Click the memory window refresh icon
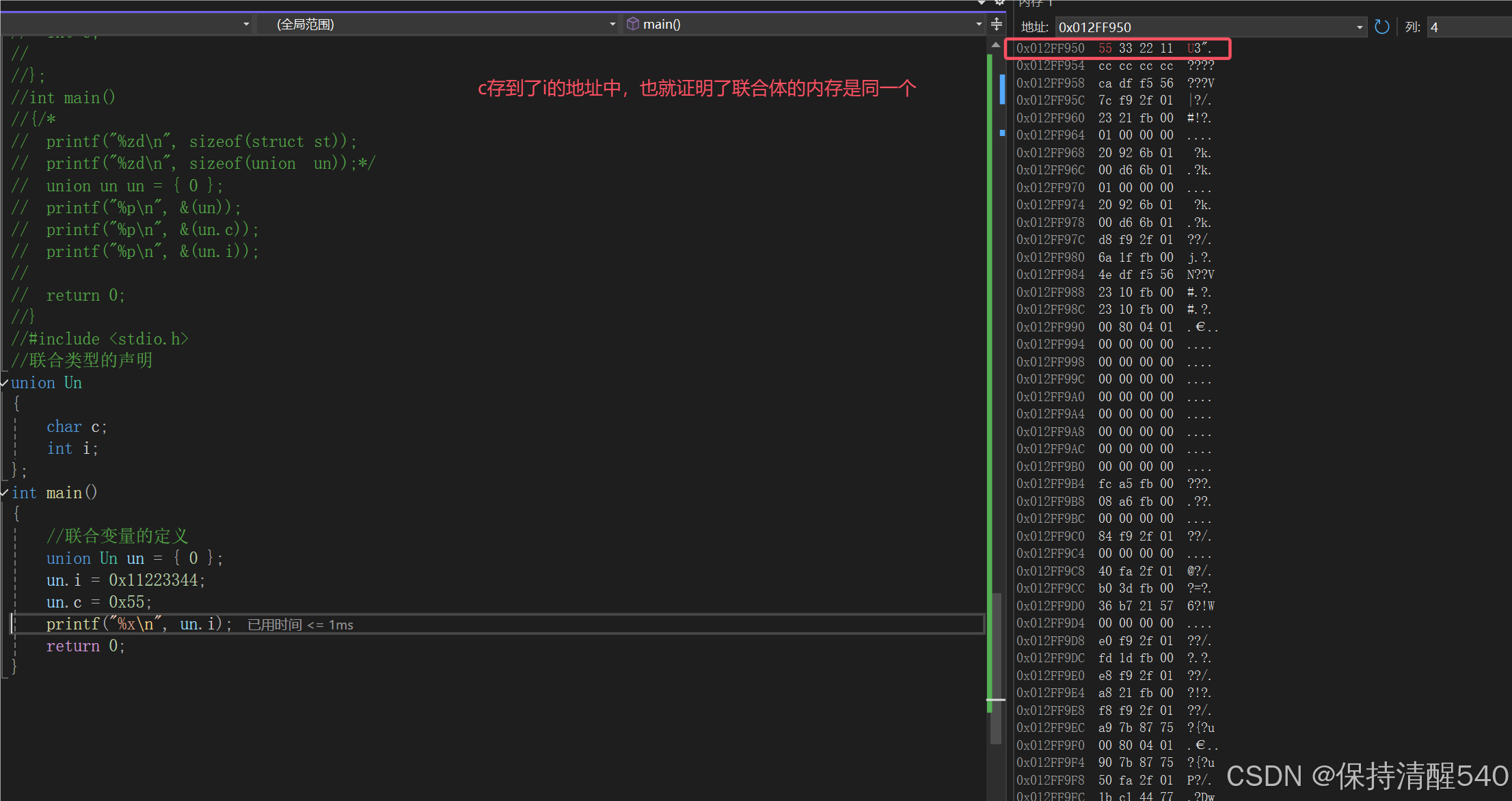1512x801 pixels. pyautogui.click(x=1381, y=27)
